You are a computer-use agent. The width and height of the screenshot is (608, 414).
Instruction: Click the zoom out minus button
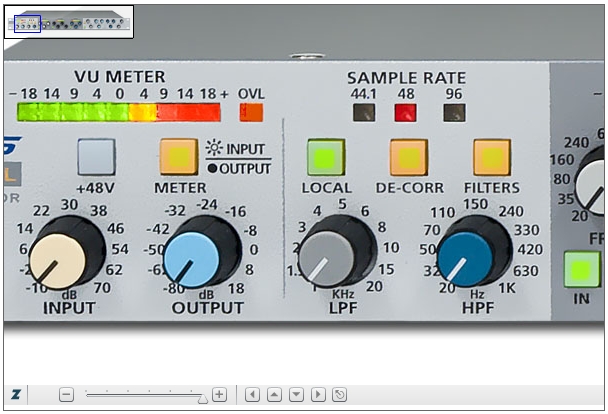coord(66,395)
